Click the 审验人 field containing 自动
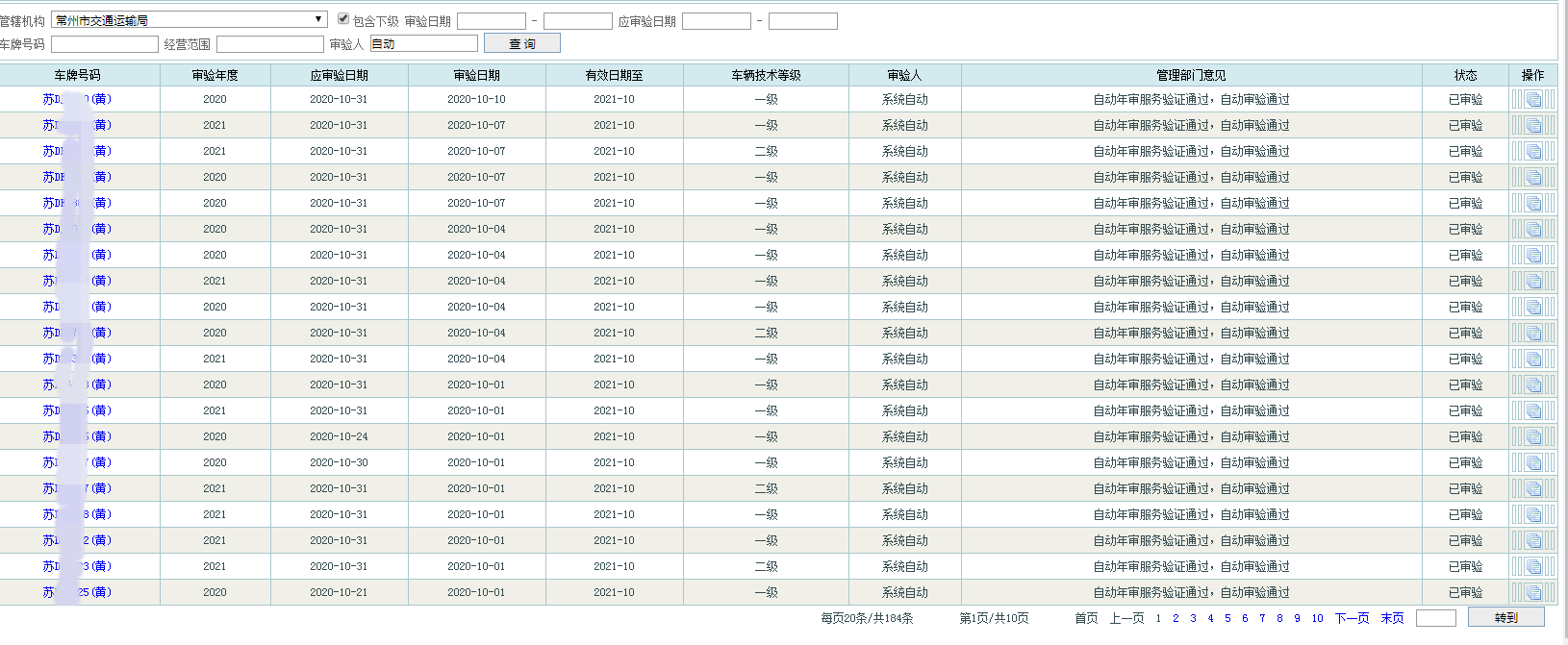The height and width of the screenshot is (645, 1568). pyautogui.click(x=423, y=44)
